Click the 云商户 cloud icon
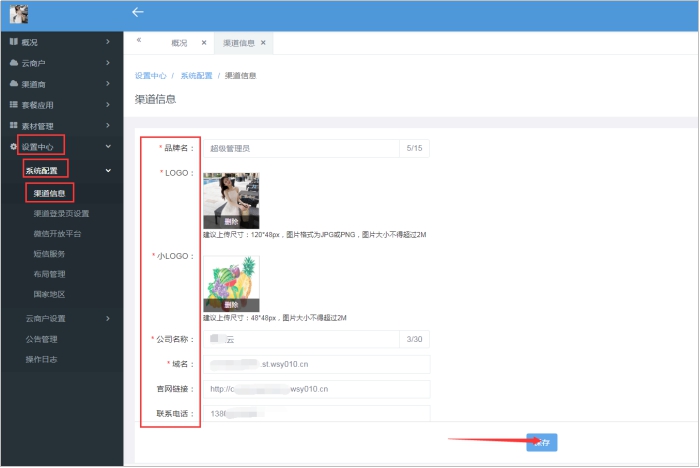700x468 pixels. pyautogui.click(x=14, y=63)
